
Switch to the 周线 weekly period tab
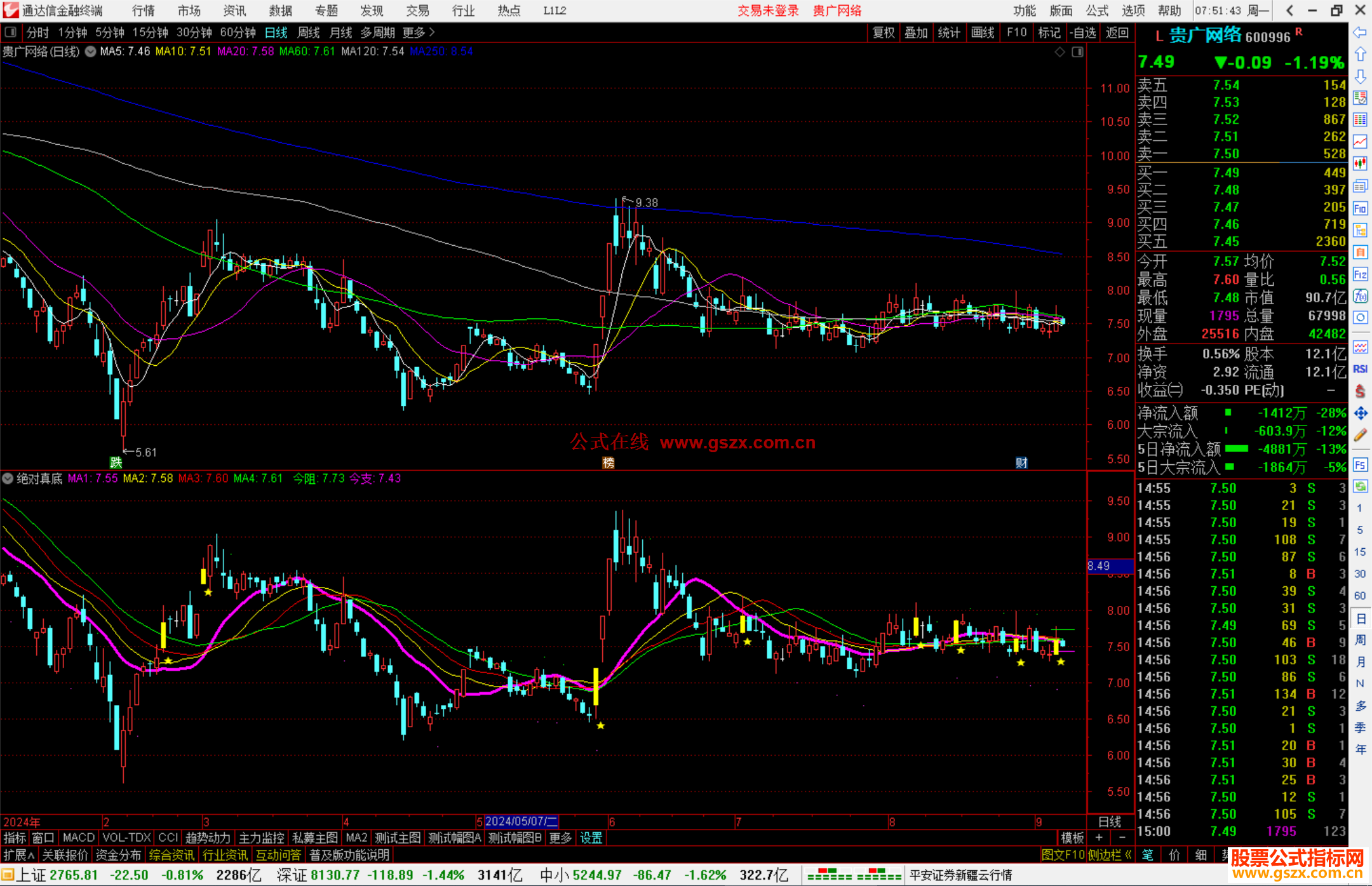308,32
